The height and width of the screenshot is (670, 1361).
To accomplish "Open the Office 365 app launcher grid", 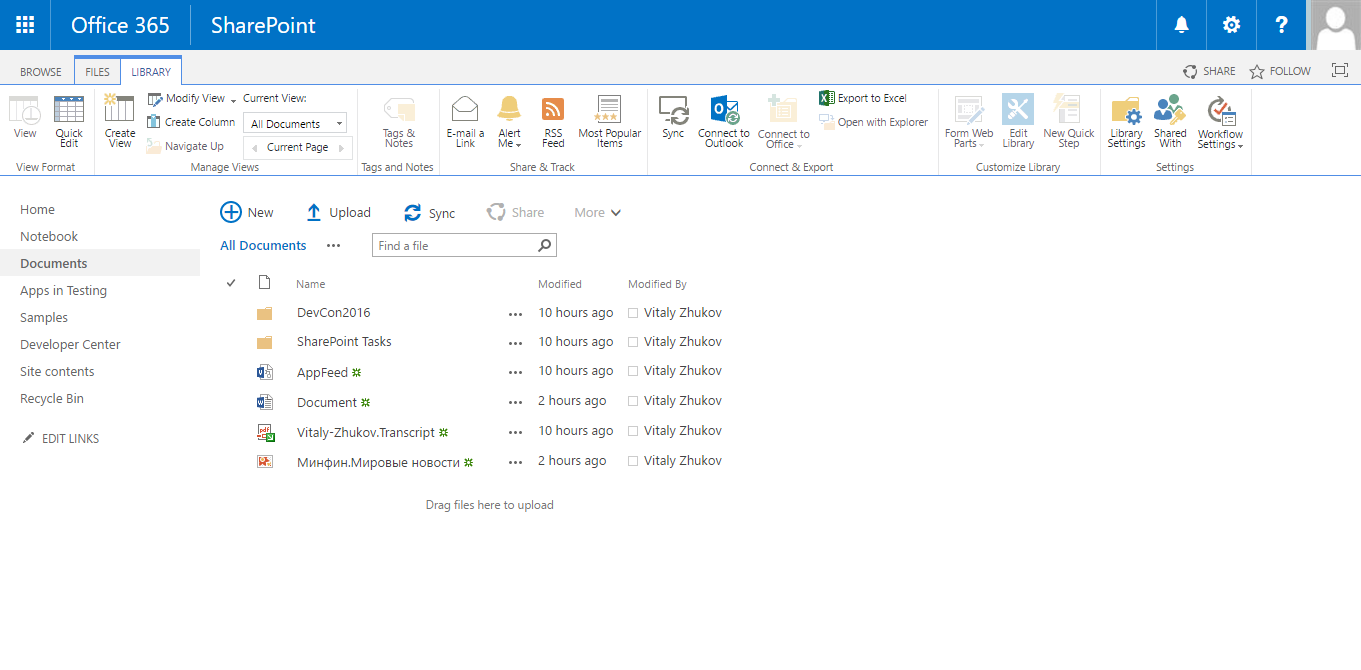I will click(25, 25).
